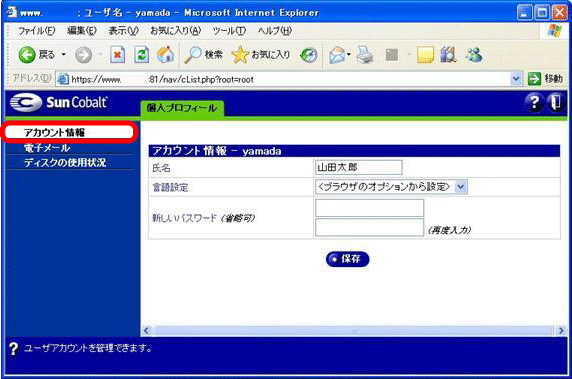Open the 編集(E) menu
The width and height of the screenshot is (572, 379).
82,31
